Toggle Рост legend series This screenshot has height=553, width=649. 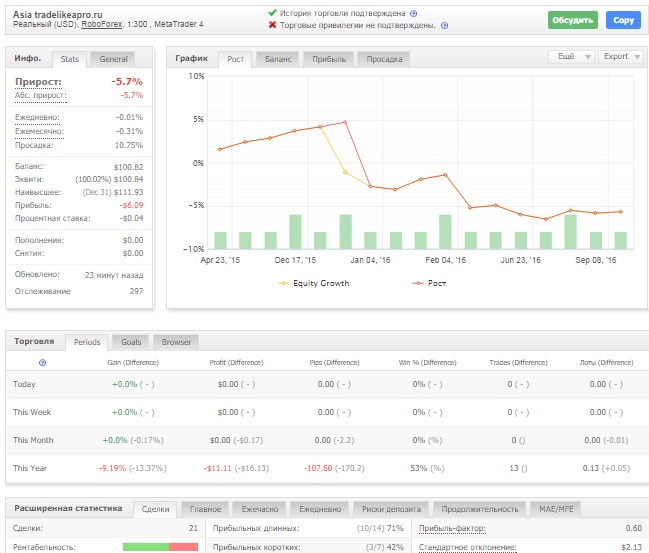coord(429,283)
